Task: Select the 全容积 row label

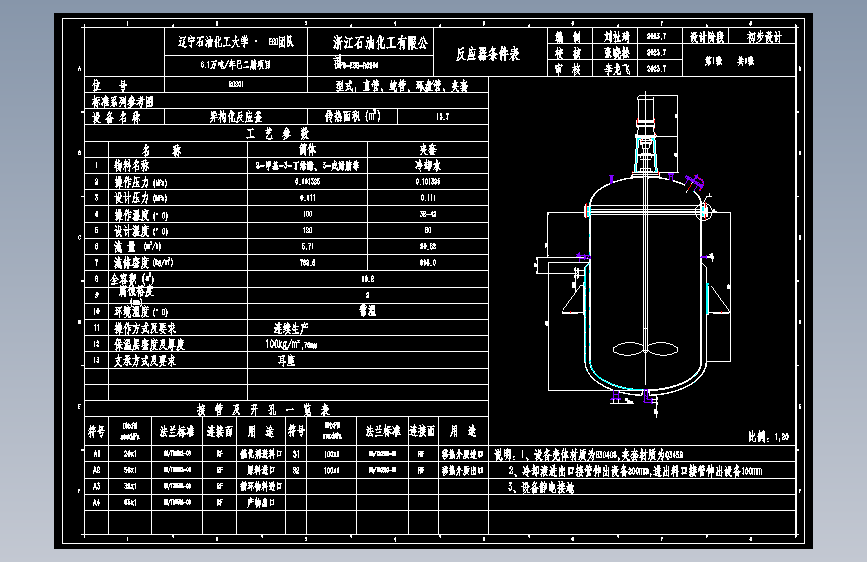Action: coord(133,279)
